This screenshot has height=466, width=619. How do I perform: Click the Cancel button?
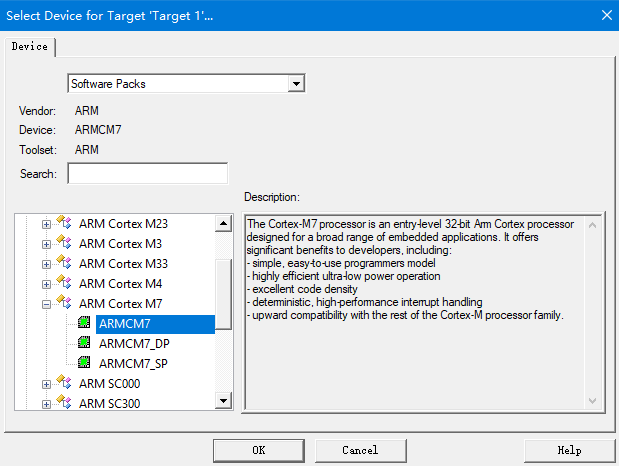pos(360,450)
